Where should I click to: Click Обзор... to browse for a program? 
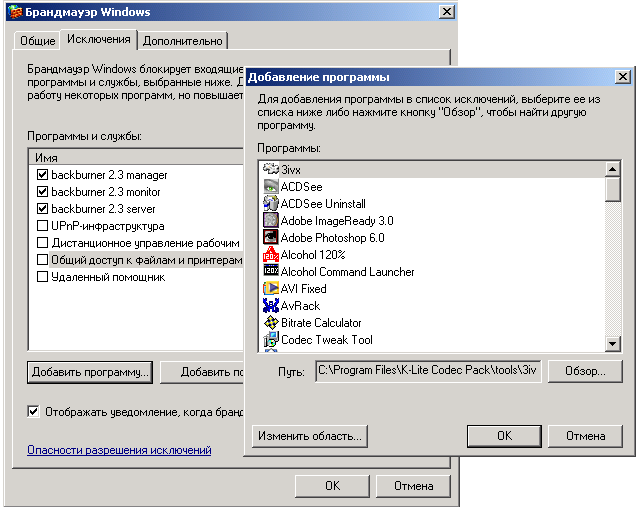tap(585, 371)
